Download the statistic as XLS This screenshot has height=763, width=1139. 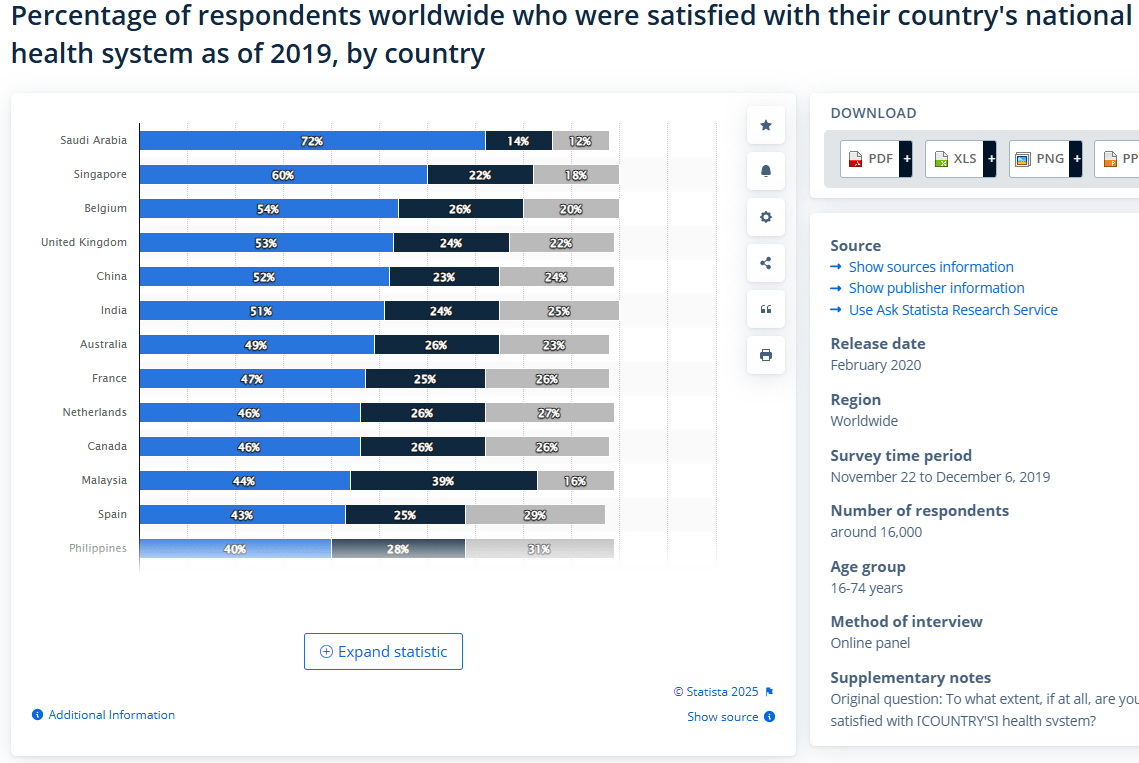click(x=960, y=159)
